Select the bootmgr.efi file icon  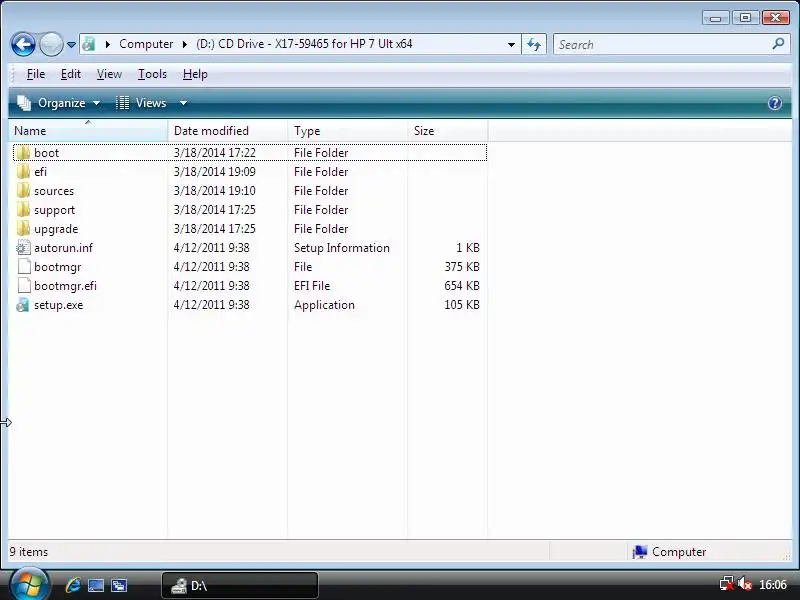click(23, 286)
